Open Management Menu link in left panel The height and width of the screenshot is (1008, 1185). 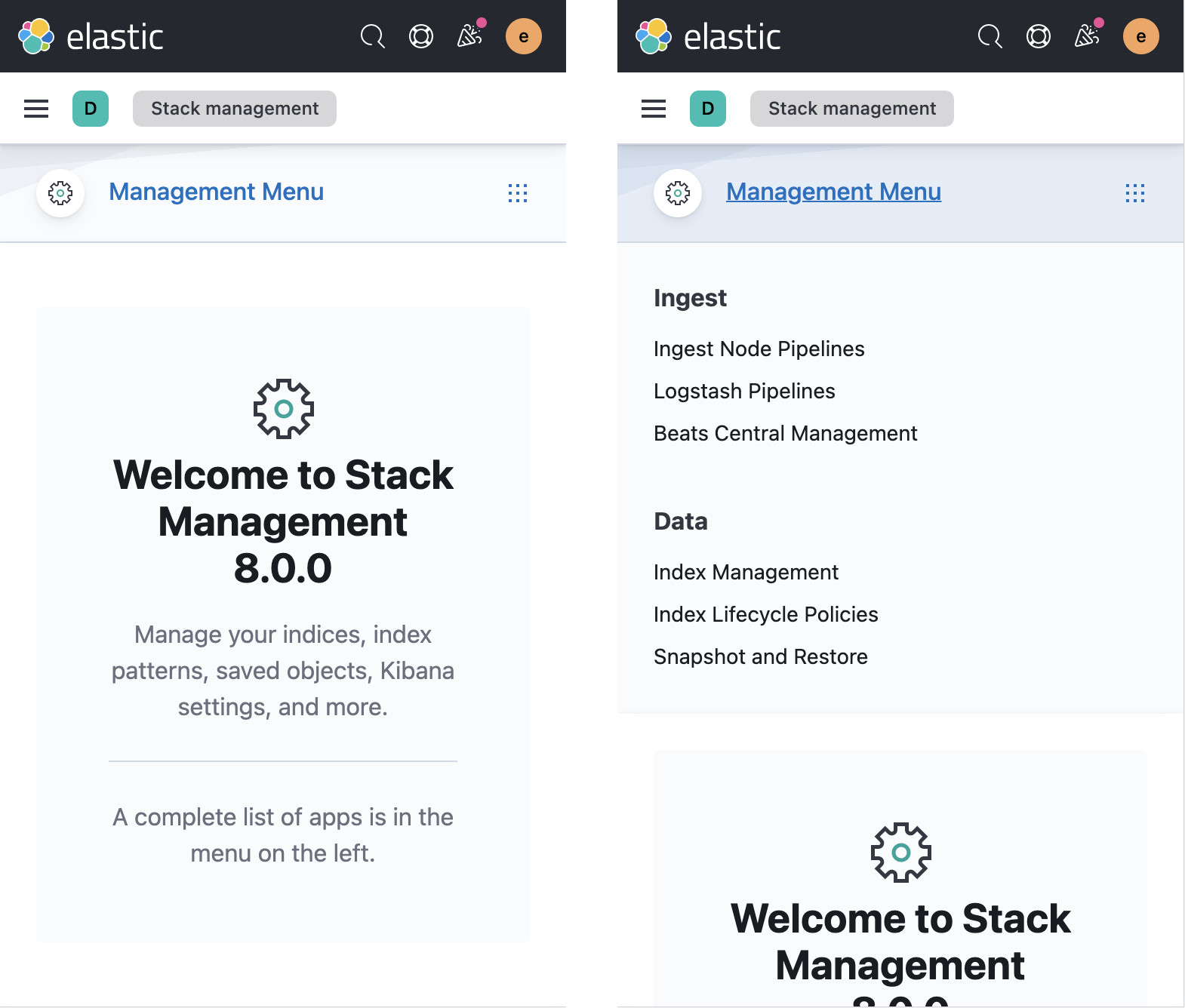point(217,192)
